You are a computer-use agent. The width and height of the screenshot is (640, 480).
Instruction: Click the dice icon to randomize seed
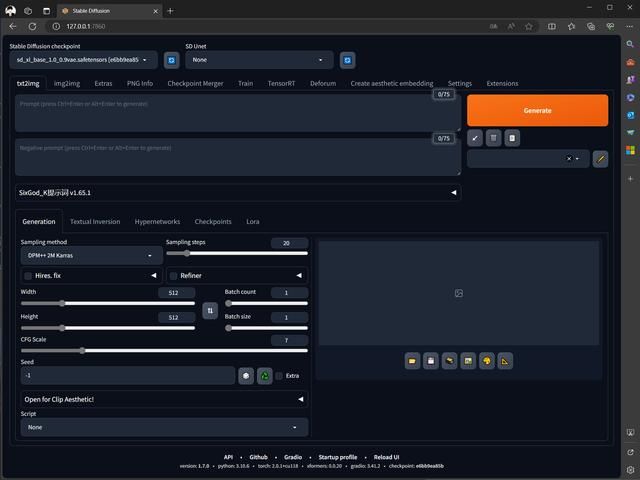click(246, 376)
